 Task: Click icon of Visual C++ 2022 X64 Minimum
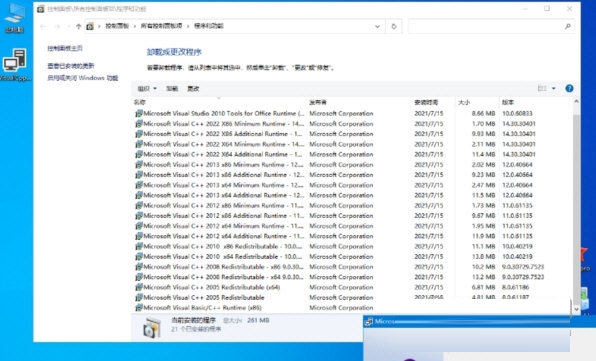(x=139, y=144)
